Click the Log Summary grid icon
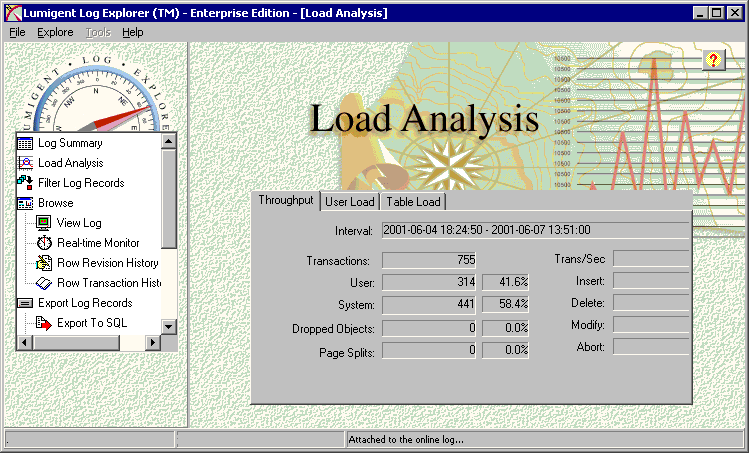The image size is (749, 453). click(x=25, y=143)
